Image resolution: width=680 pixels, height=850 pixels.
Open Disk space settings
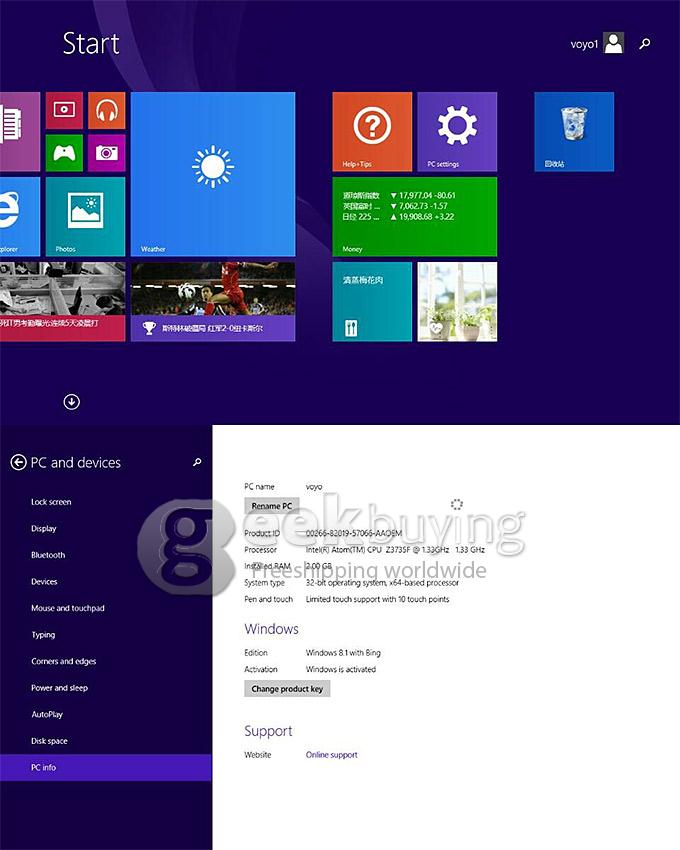(x=49, y=741)
